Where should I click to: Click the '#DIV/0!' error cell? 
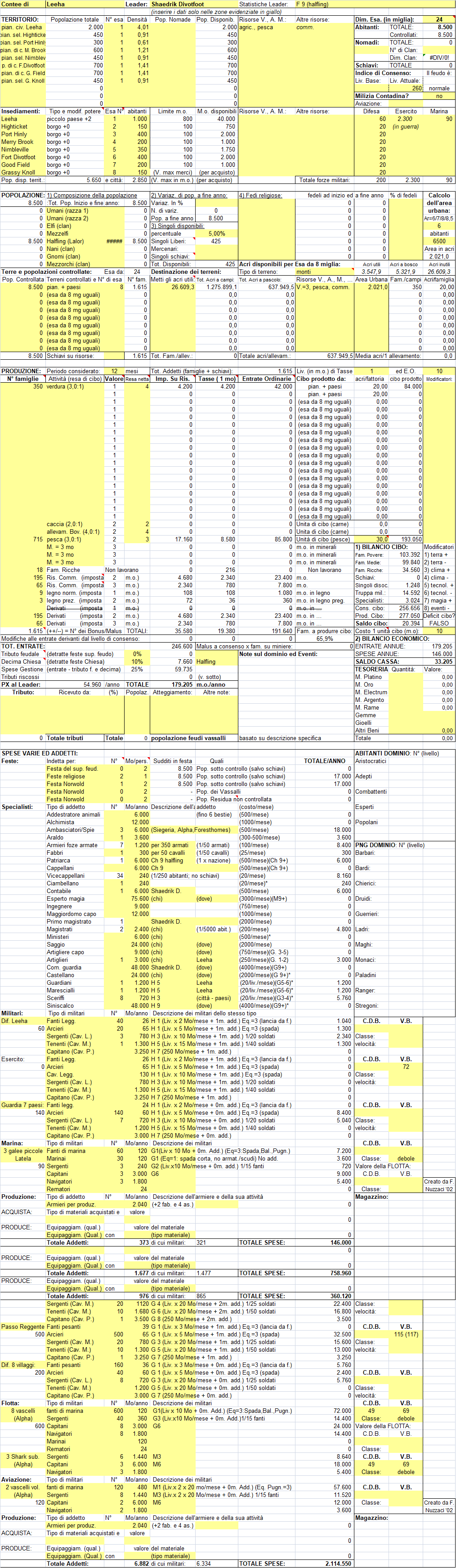[439, 58]
